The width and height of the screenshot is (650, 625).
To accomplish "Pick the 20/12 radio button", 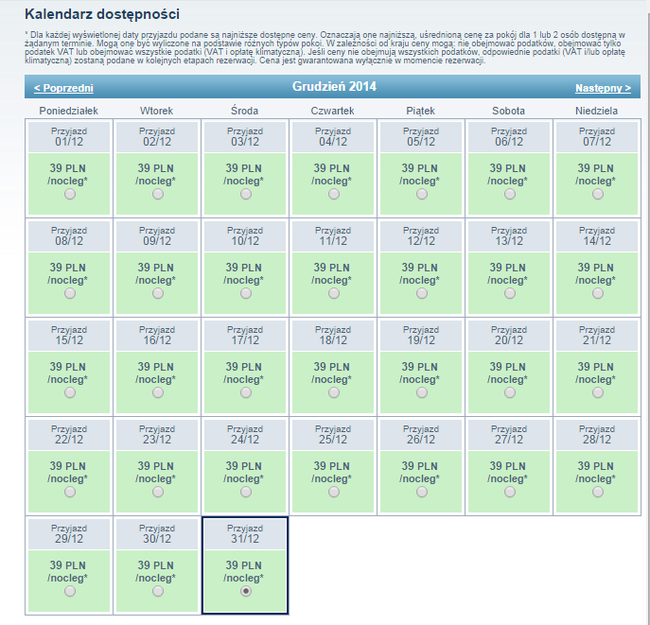I will coord(509,392).
